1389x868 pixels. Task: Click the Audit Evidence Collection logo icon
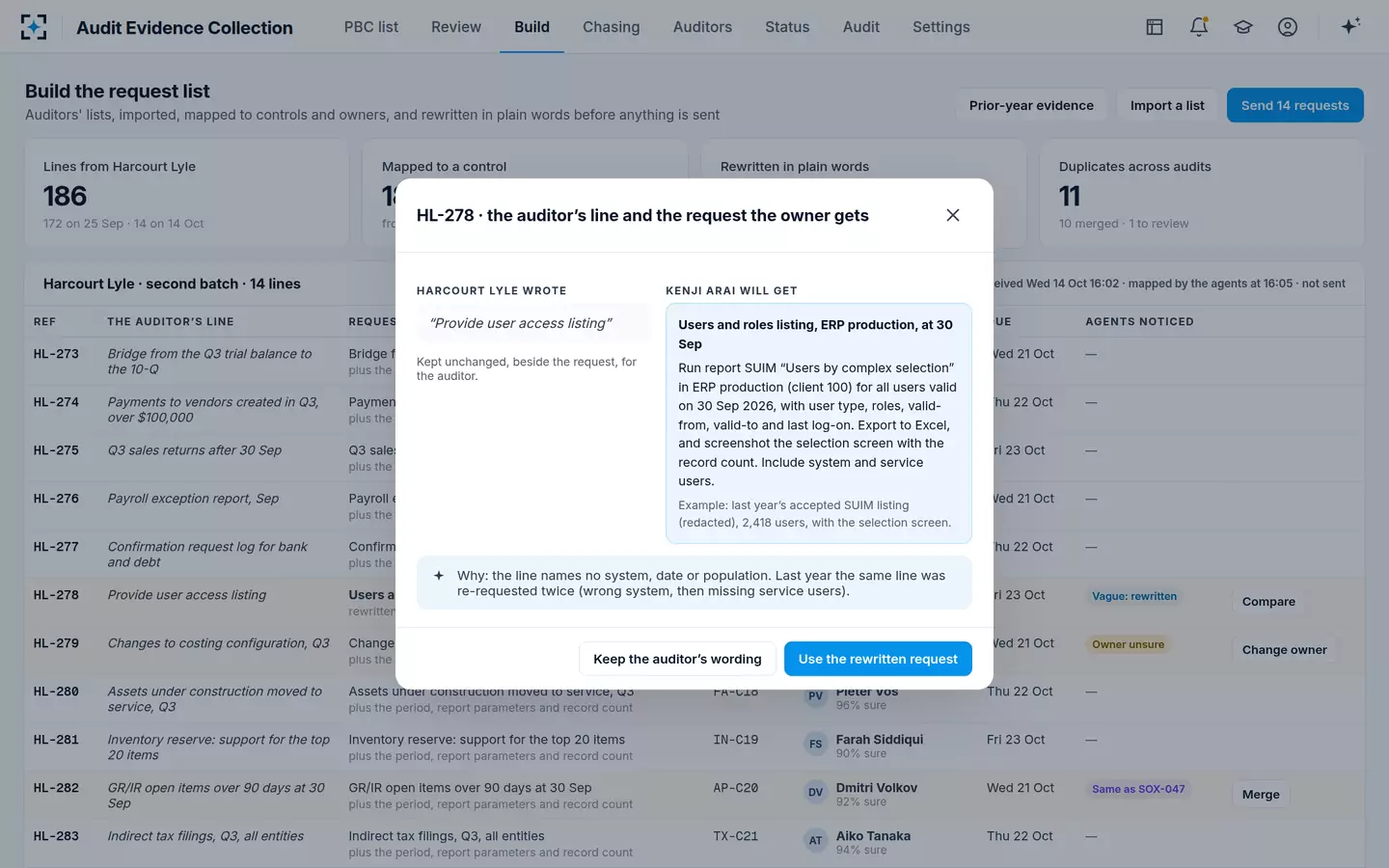tap(34, 27)
